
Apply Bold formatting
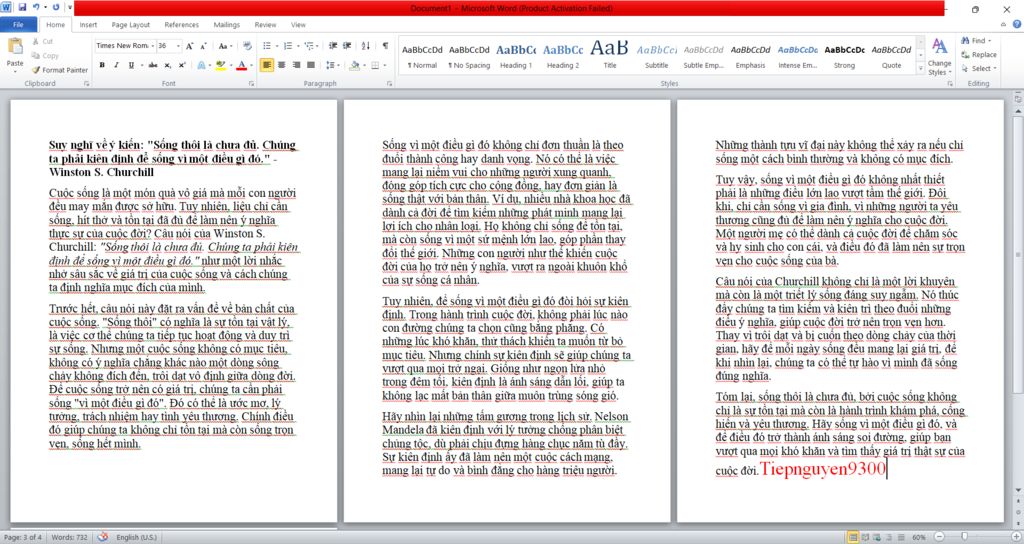pos(102,65)
